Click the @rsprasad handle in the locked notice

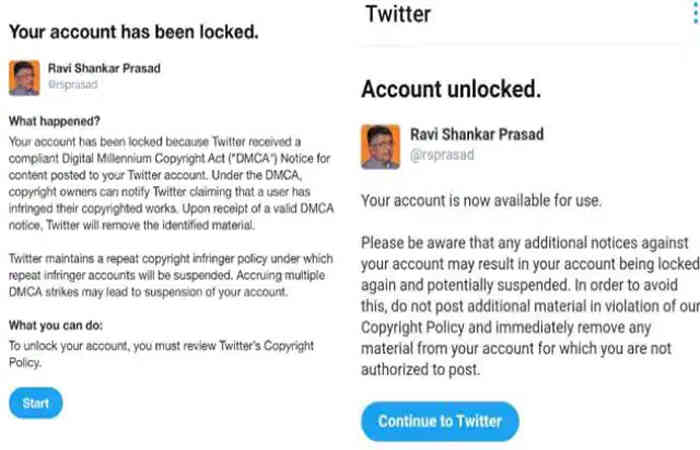coord(72,86)
